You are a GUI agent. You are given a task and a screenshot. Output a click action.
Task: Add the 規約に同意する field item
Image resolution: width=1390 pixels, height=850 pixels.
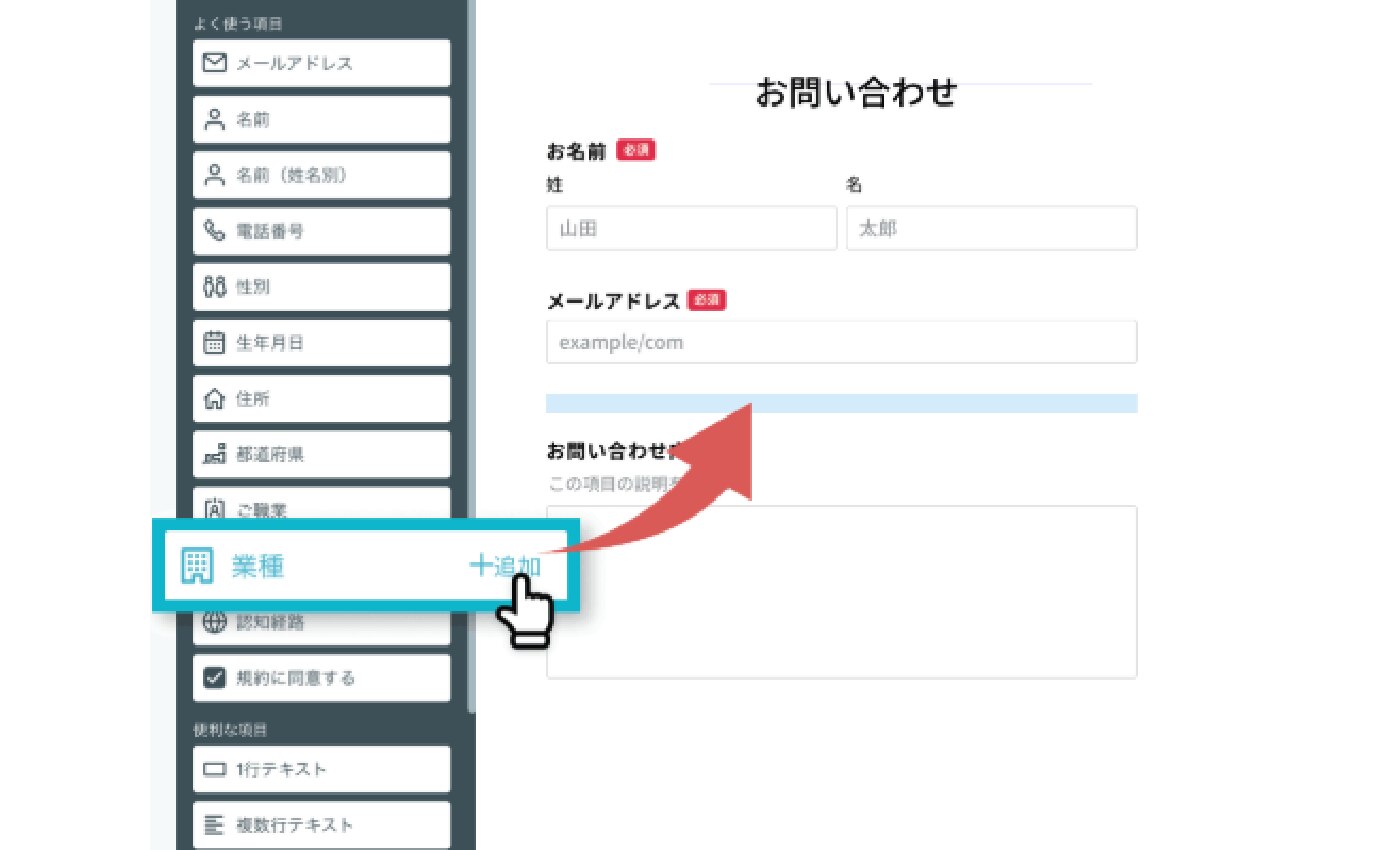tap(321, 678)
